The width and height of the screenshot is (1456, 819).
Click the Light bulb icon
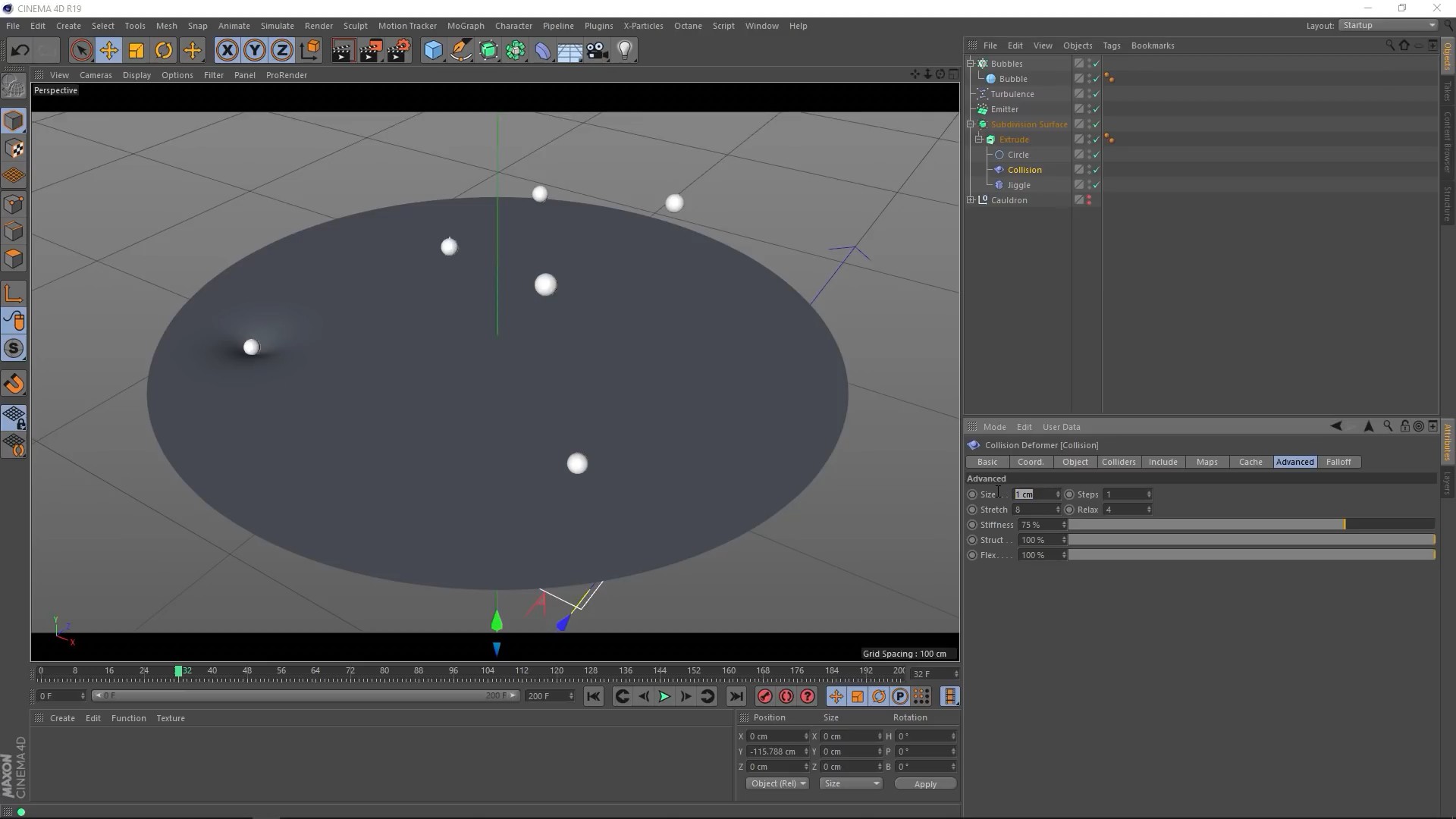(x=624, y=51)
